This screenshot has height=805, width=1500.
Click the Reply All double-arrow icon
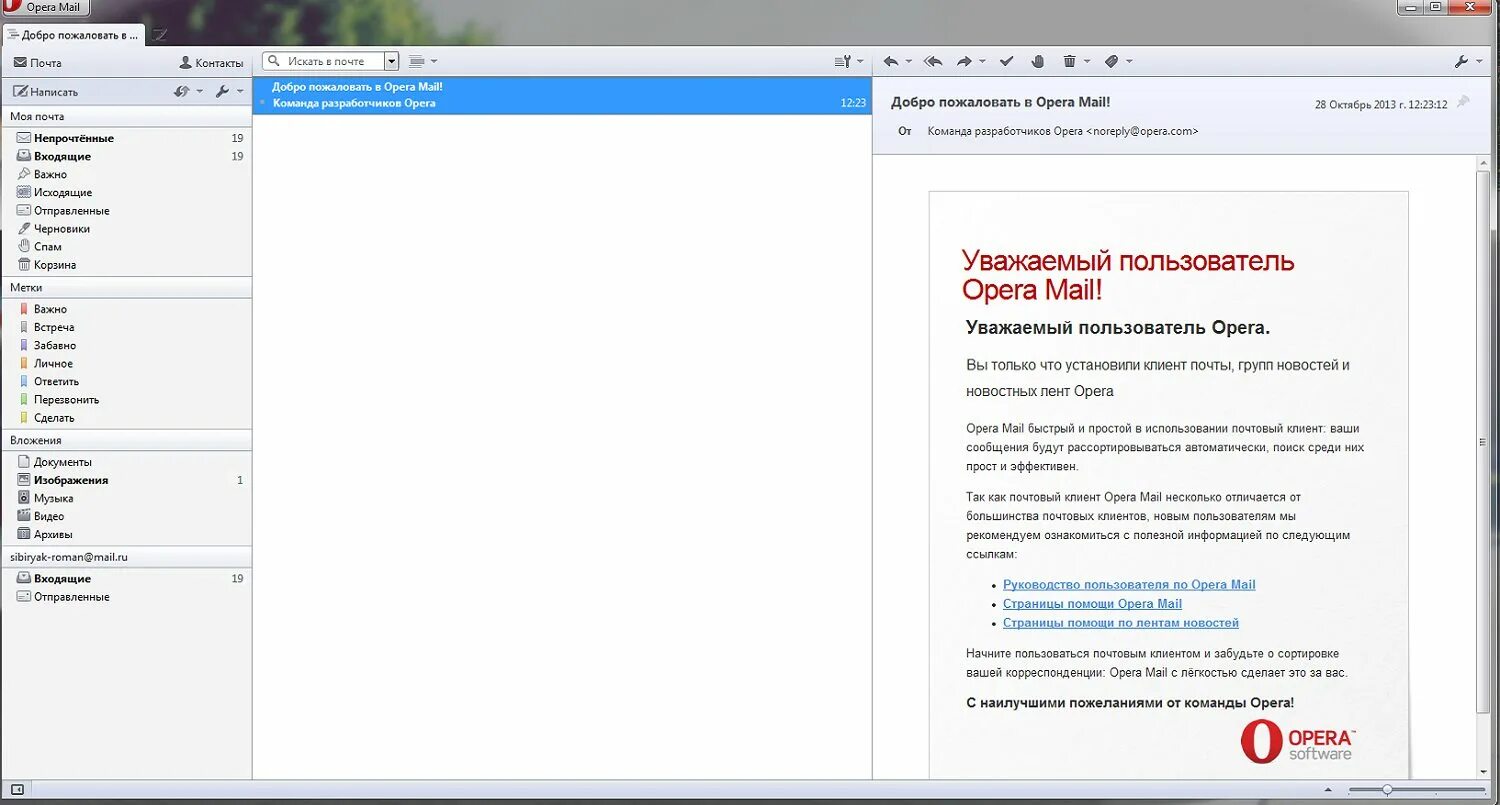pyautogui.click(x=933, y=62)
